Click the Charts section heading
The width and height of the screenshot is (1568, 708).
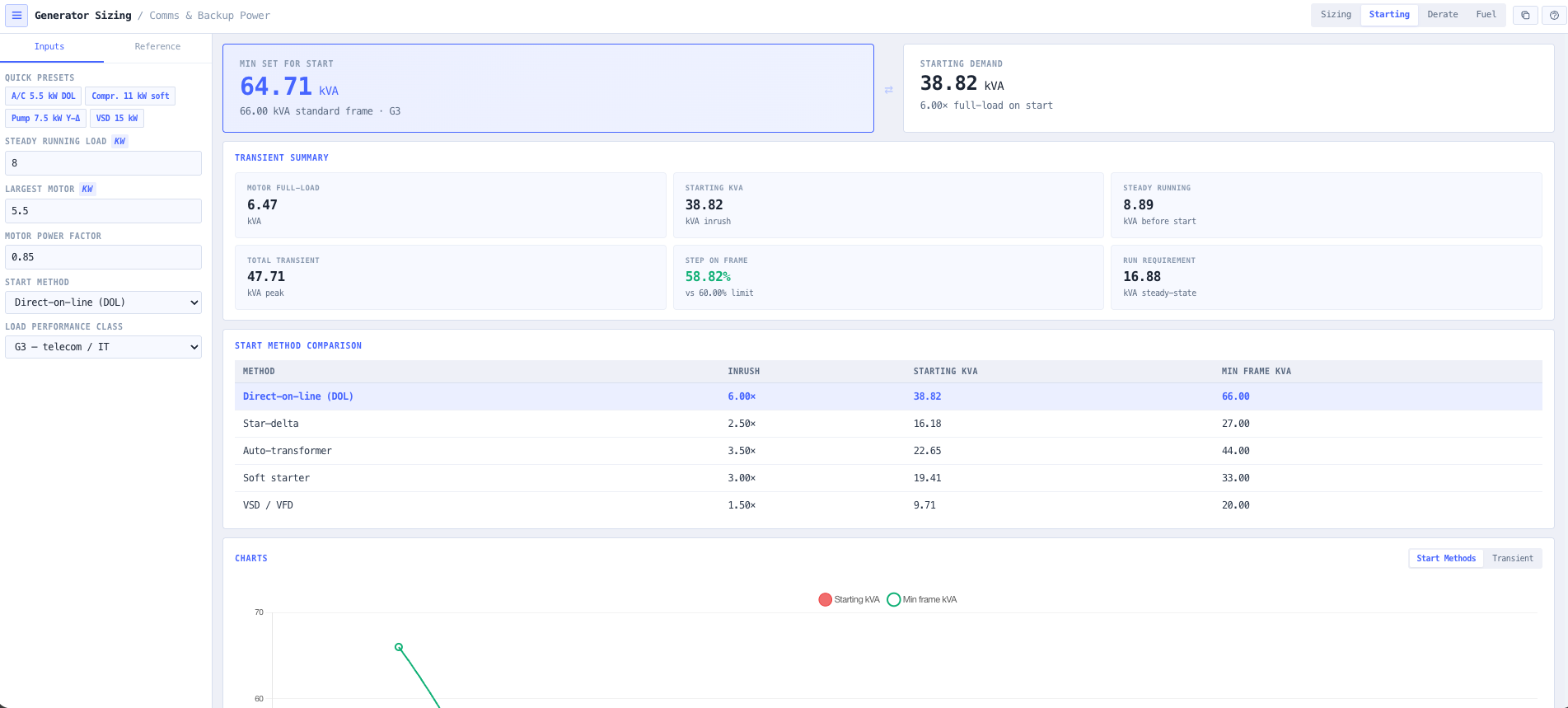click(x=250, y=559)
